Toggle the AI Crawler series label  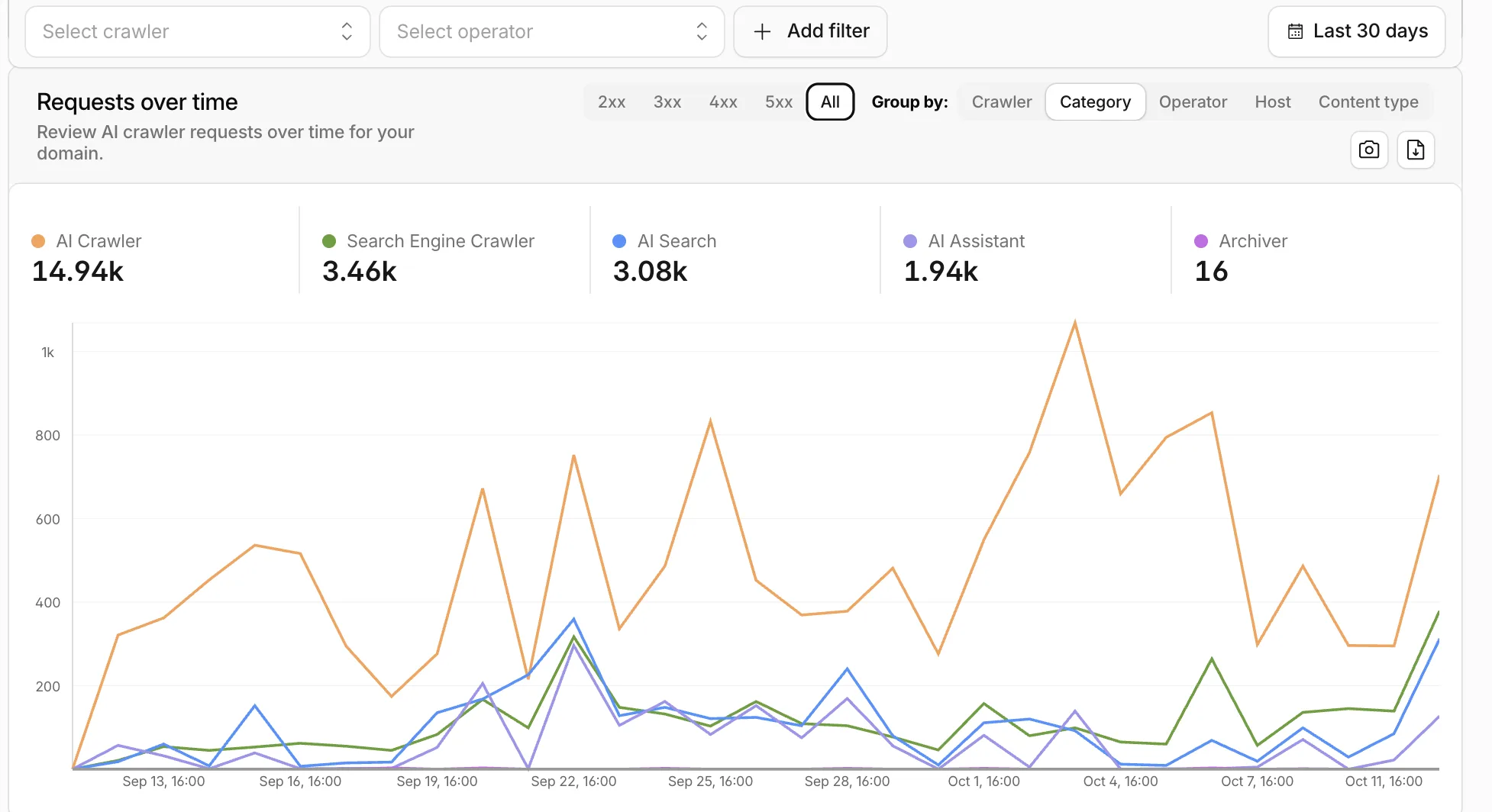(x=98, y=241)
